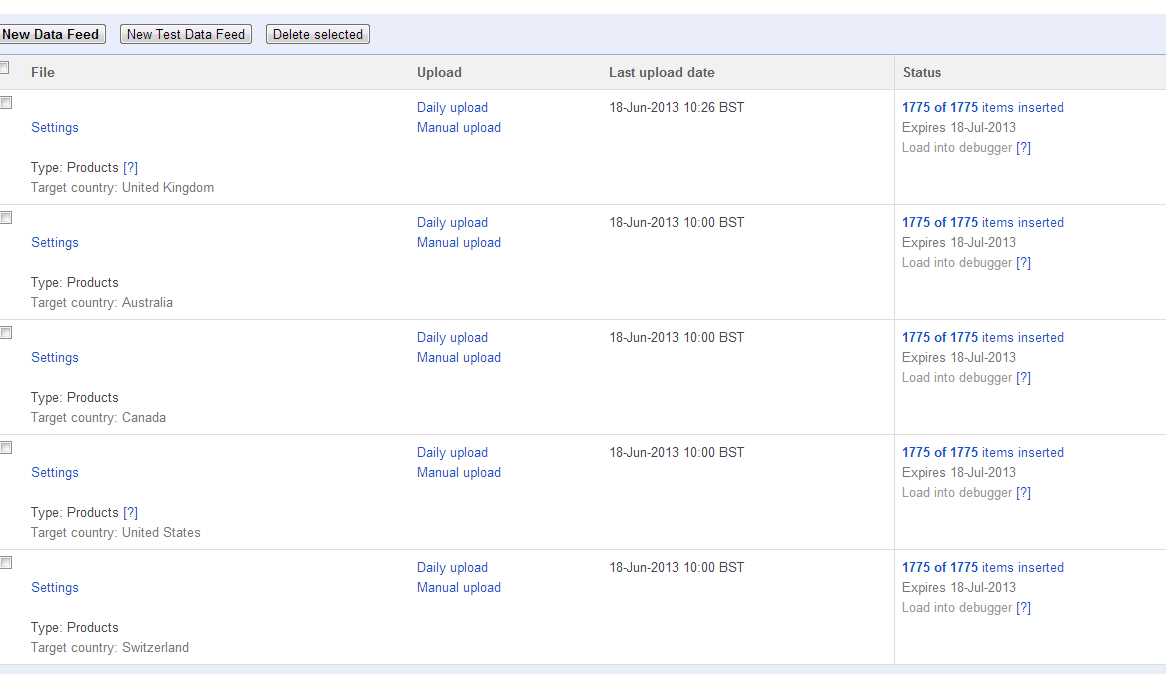1166x674 pixels.
Task: Click the Delete selected button
Action: (318, 35)
